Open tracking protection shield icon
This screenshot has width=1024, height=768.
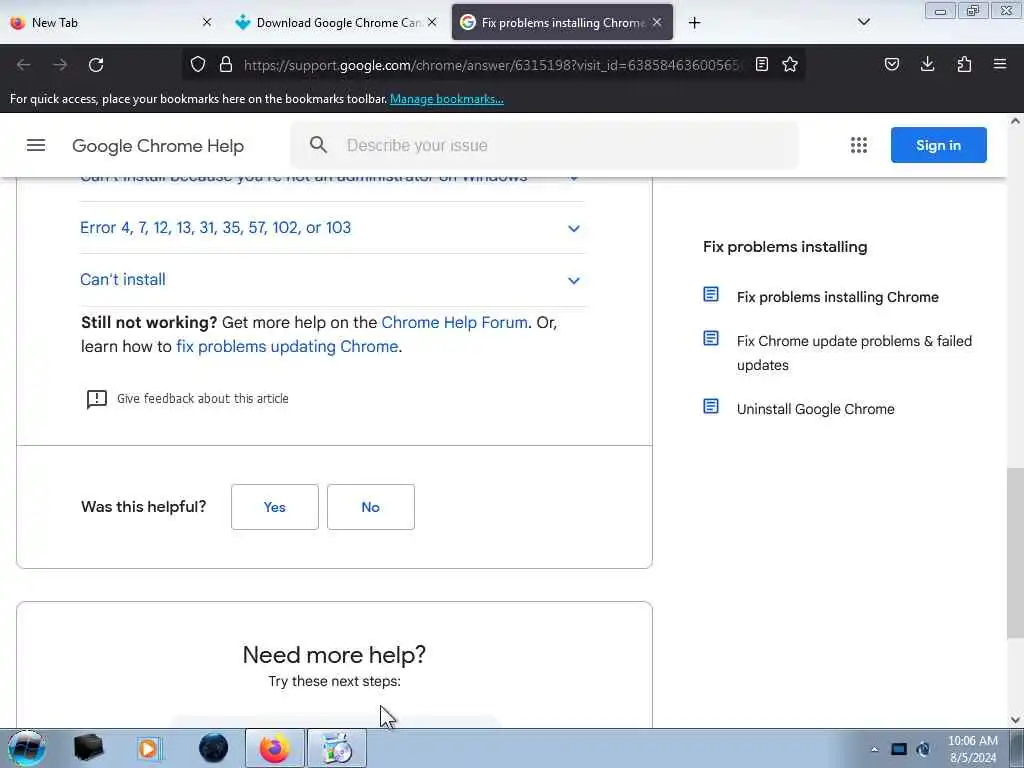pyautogui.click(x=198, y=64)
